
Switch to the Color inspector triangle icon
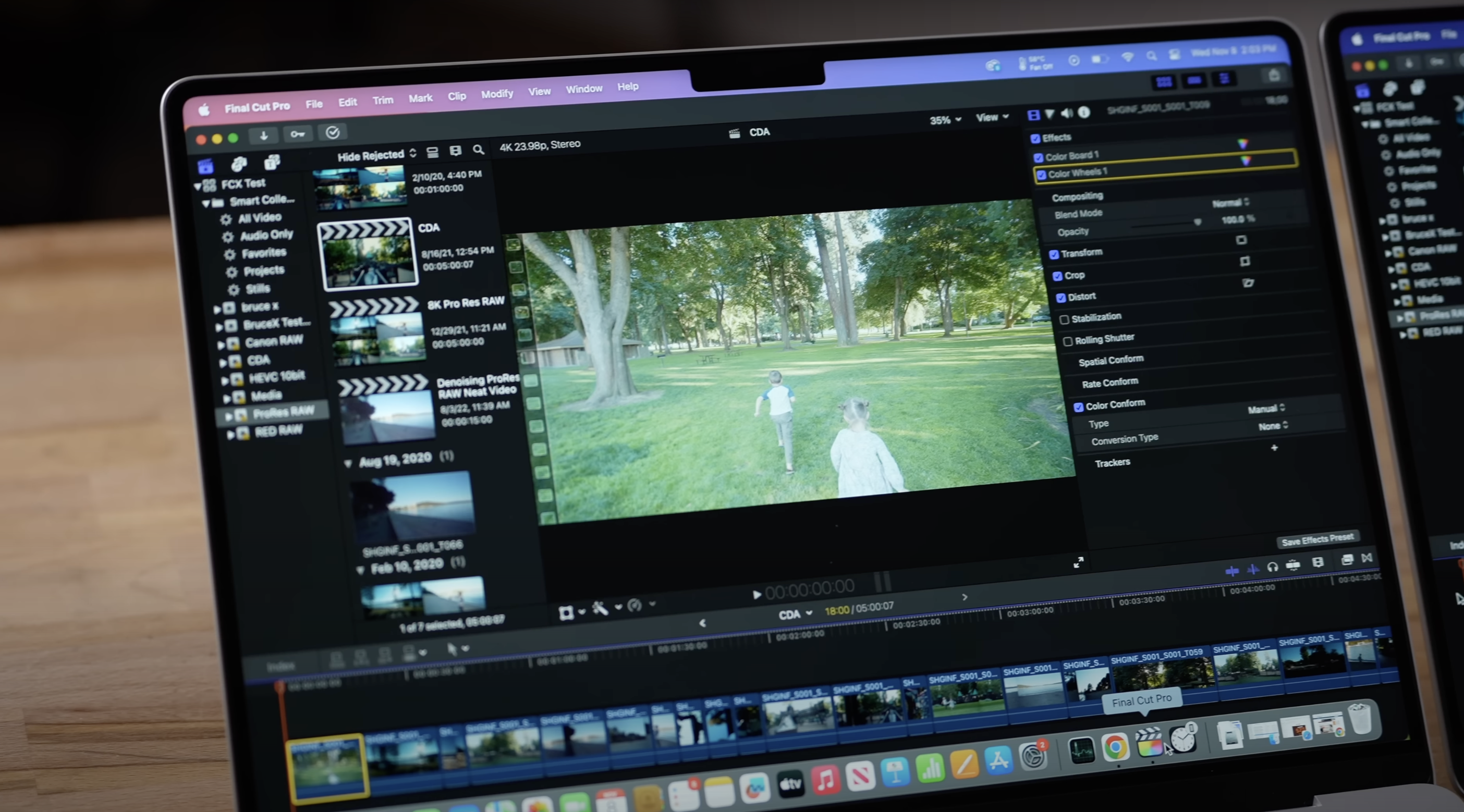coord(1050,114)
